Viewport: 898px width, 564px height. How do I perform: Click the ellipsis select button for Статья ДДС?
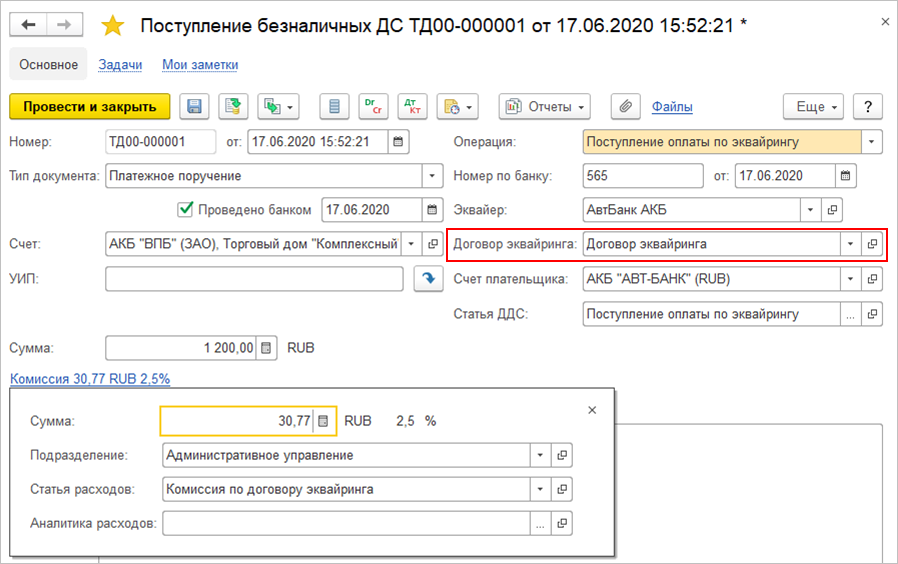850,314
